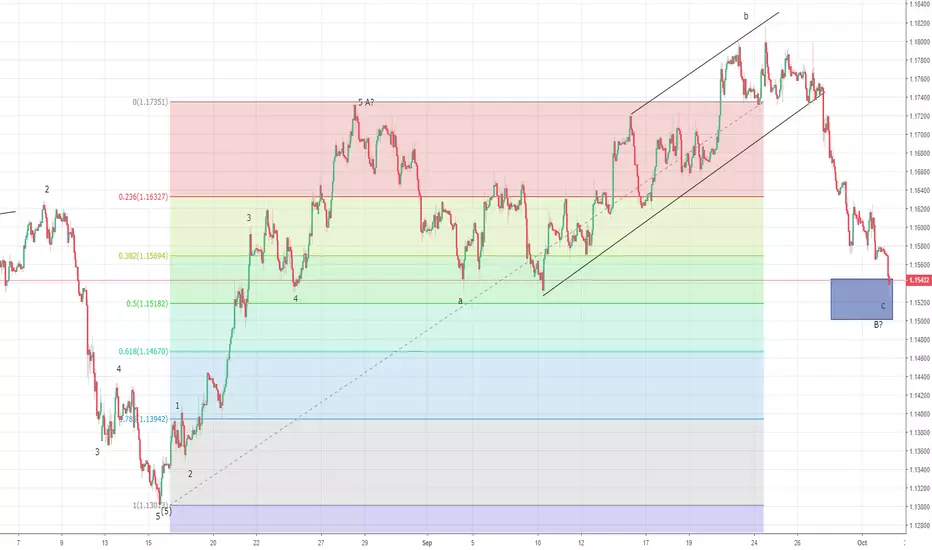This screenshot has width=932, height=550.
Task: Click the lowercase wave label 'a'
Action: pyautogui.click(x=460, y=301)
